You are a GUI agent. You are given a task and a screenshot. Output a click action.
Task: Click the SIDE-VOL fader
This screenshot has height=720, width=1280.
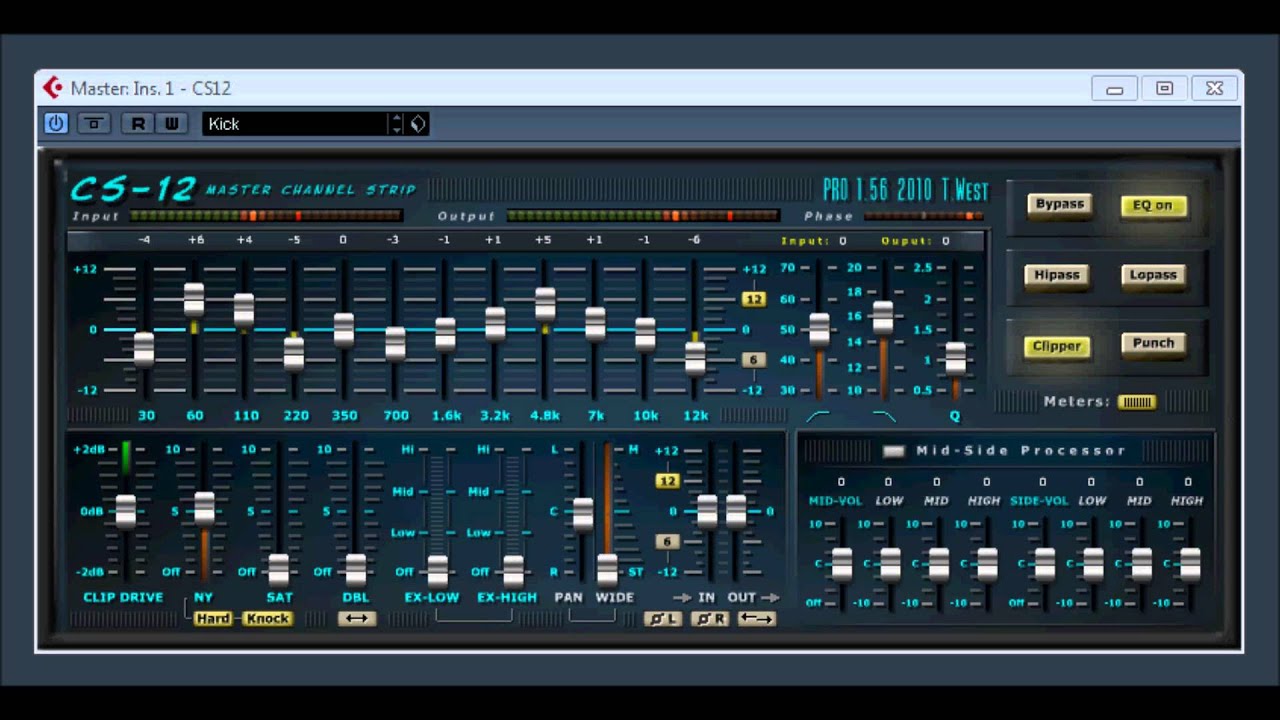(x=1044, y=564)
